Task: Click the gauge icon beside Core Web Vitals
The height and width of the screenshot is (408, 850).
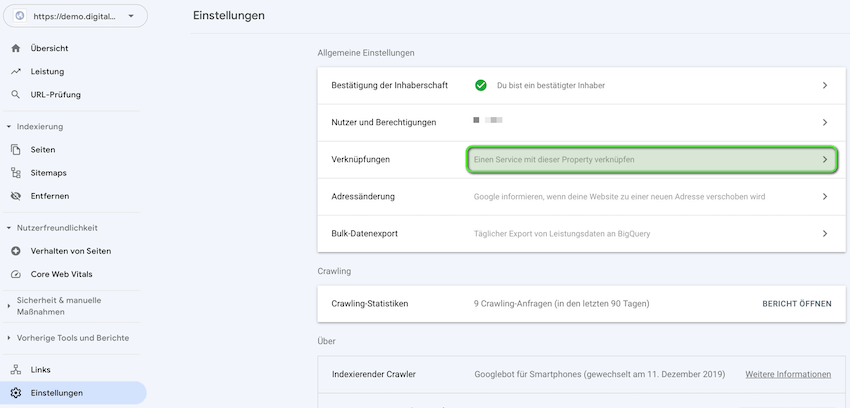Action: [16, 274]
